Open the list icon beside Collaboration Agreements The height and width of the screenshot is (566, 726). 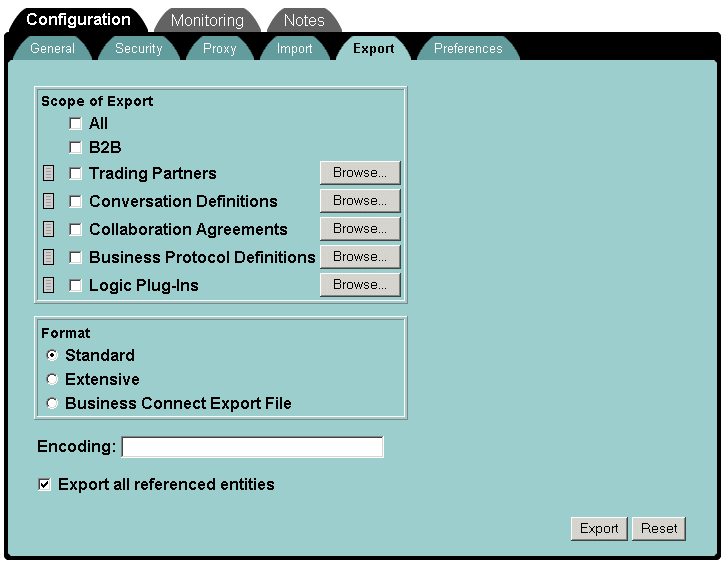[49, 229]
